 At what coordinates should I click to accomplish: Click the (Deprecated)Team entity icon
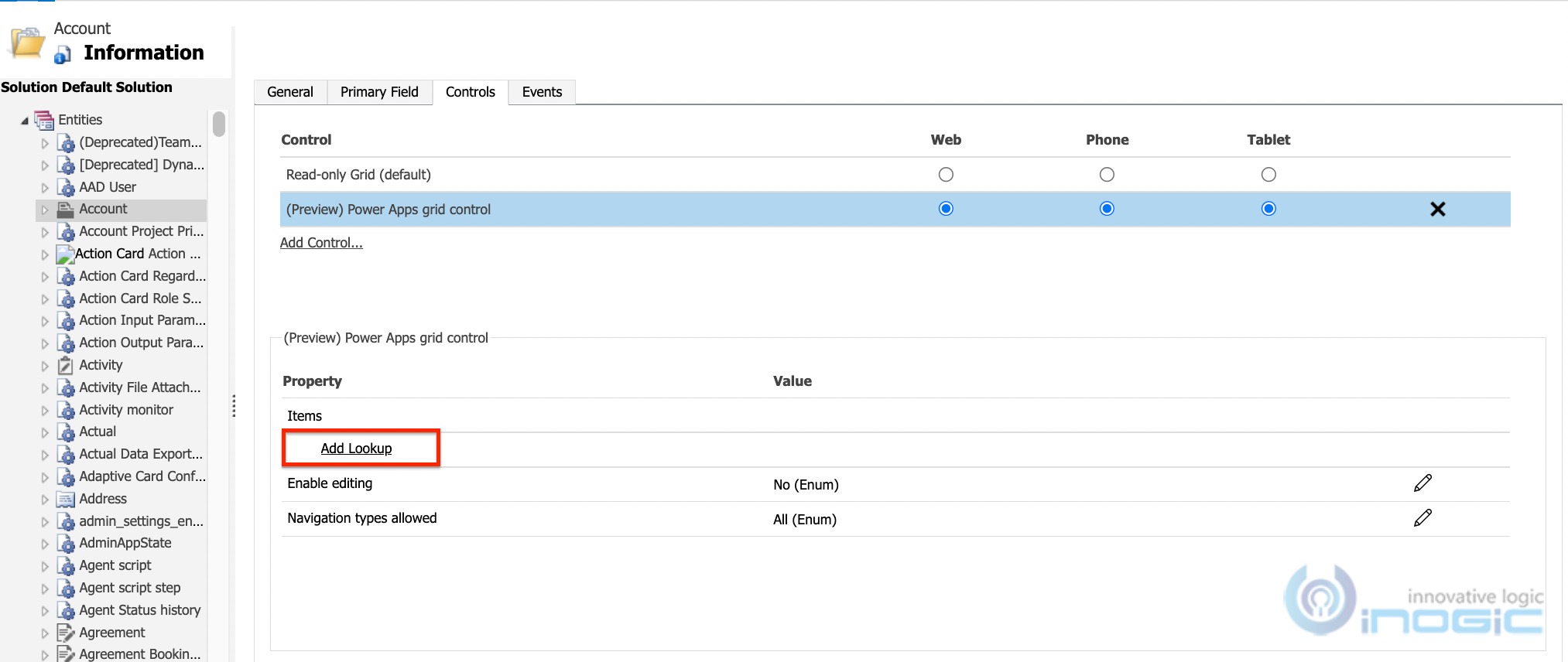pyautogui.click(x=67, y=143)
